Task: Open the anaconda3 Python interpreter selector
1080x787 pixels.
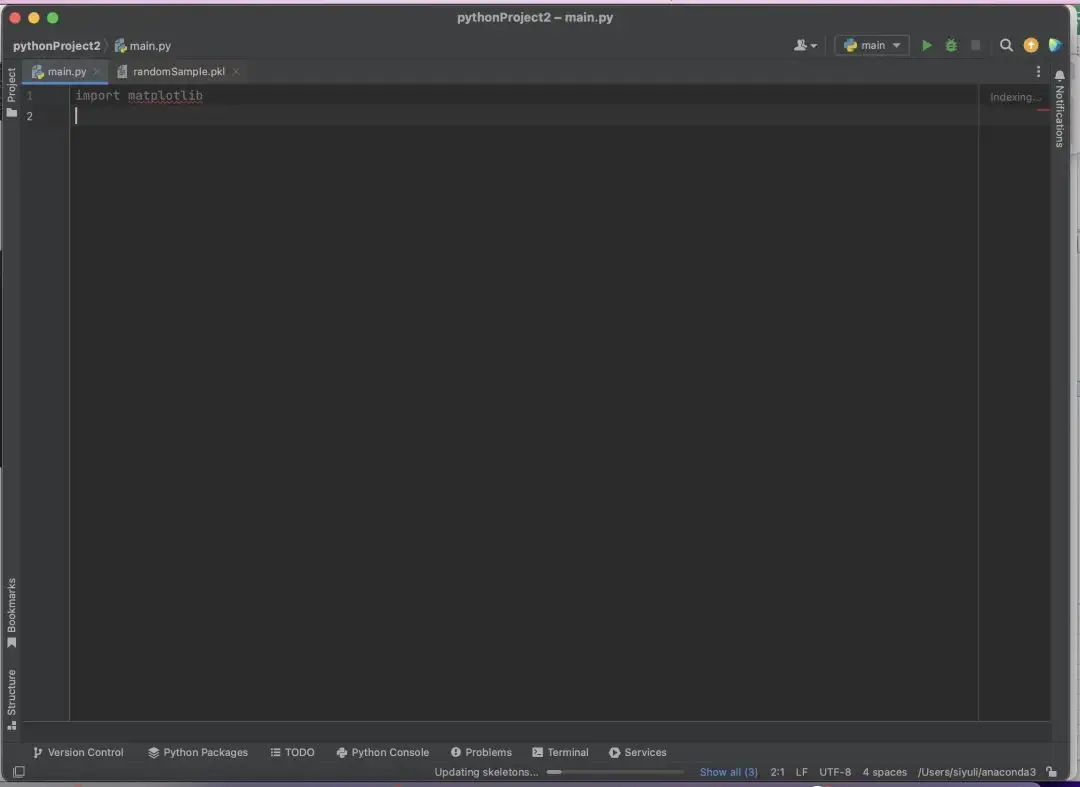Action: click(x=977, y=772)
